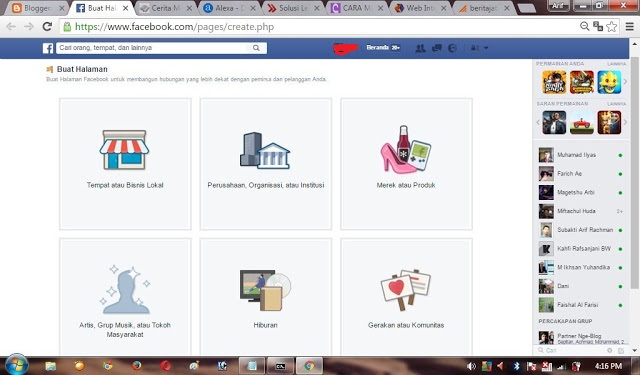The width and height of the screenshot is (640, 375).
Task: Select the Tempat atau Bisnis Lokal shop icon
Action: click(124, 150)
